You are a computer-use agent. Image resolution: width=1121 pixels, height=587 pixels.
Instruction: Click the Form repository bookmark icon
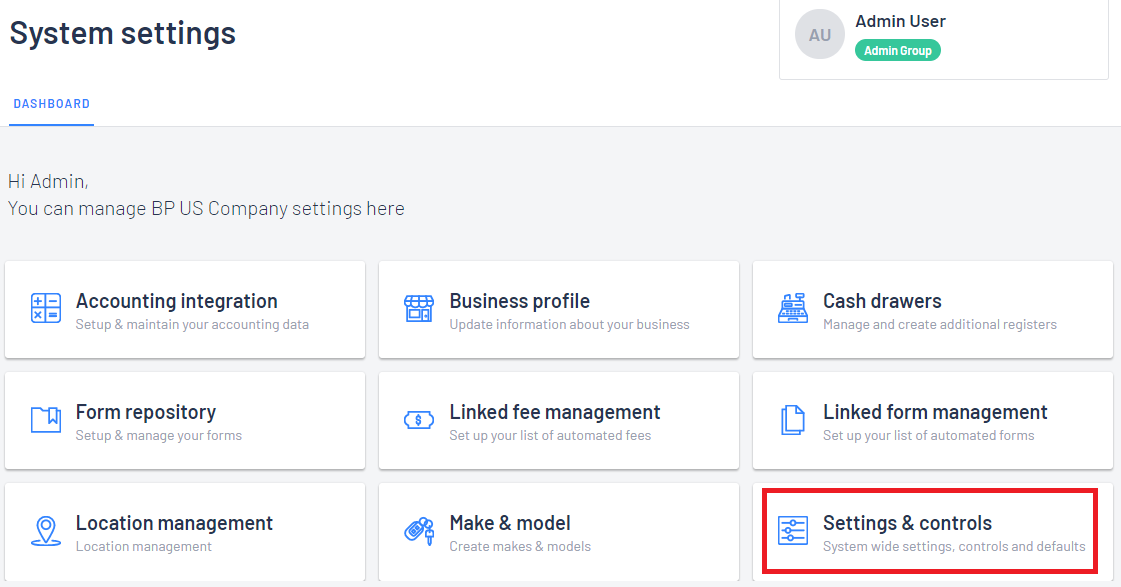[46, 420]
